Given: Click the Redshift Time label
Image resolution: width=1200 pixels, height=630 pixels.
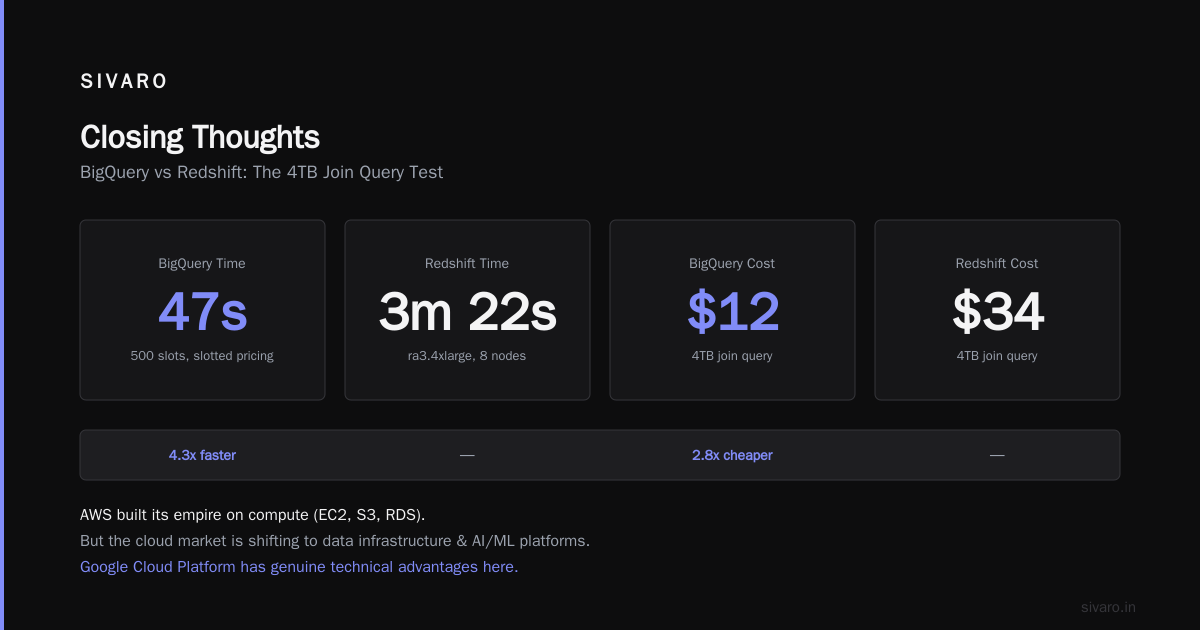Looking at the screenshot, I should pyautogui.click(x=467, y=264).
